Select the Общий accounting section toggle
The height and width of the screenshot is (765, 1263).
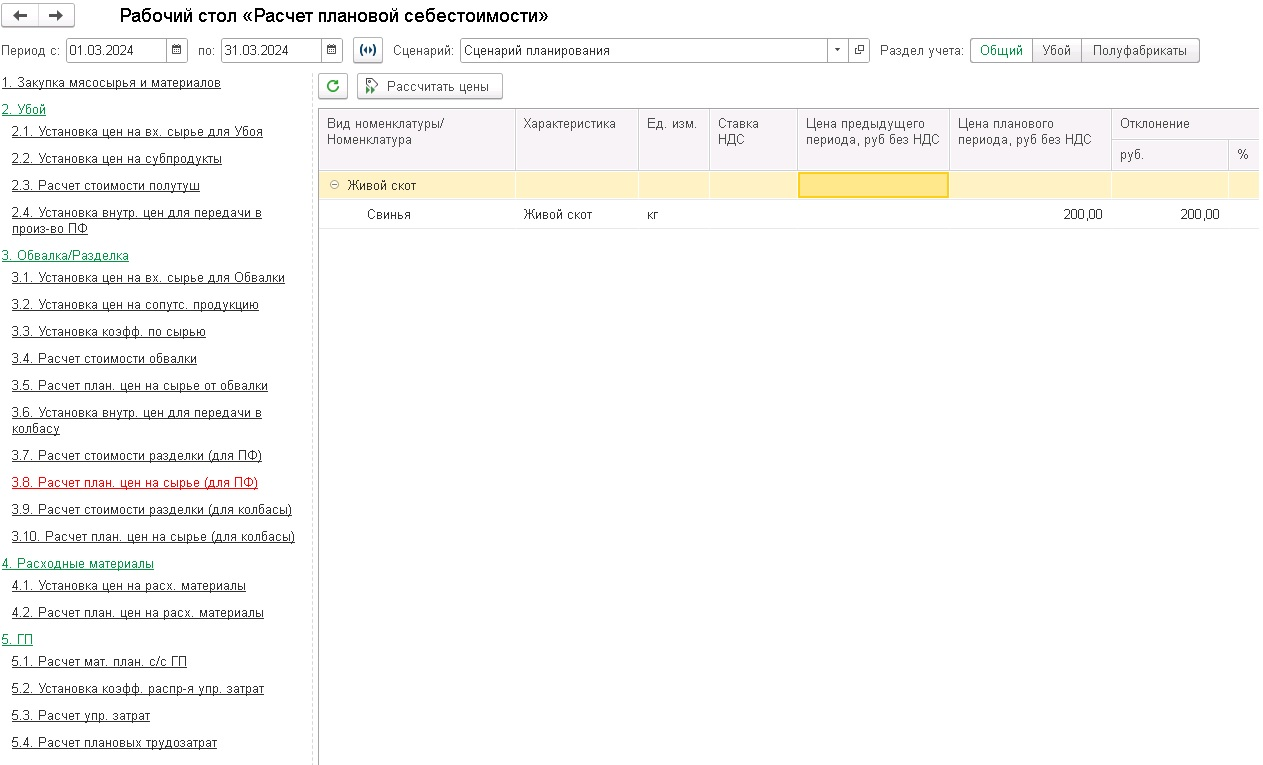point(1001,50)
